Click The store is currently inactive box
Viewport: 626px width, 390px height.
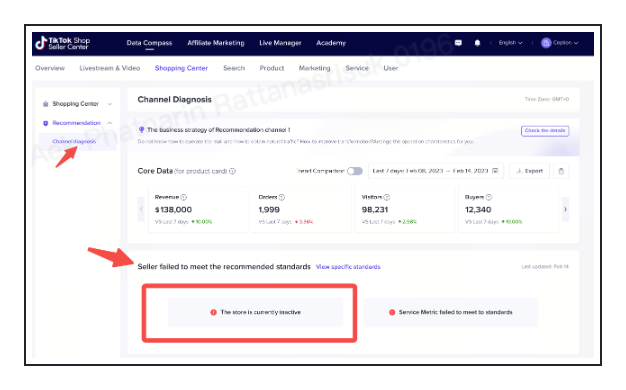pos(256,312)
